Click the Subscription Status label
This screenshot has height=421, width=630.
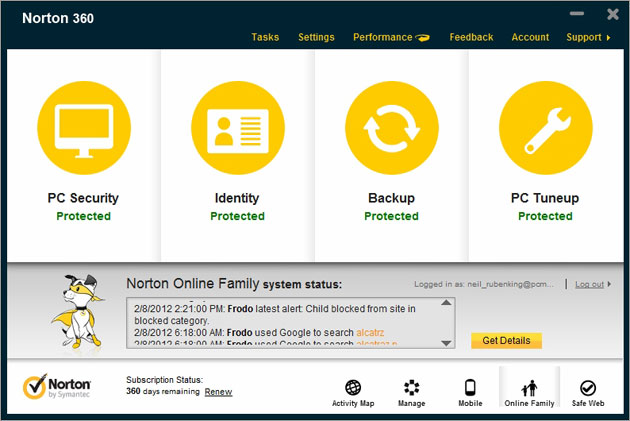[x=165, y=380]
